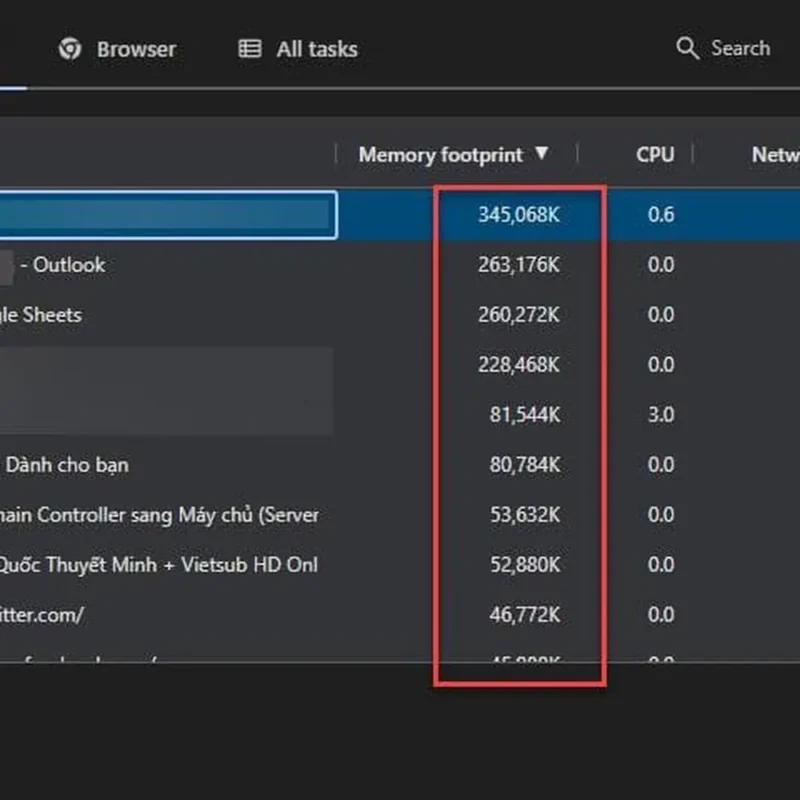This screenshot has height=800, width=800.
Task: Click the 52,880K memory value
Action: point(525,565)
